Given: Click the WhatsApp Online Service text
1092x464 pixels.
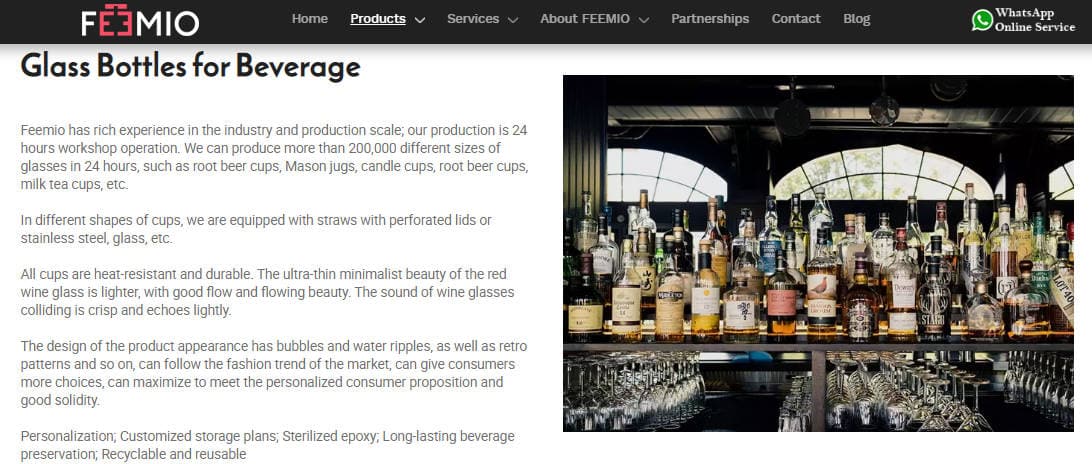Looking at the screenshot, I should click(1035, 20).
